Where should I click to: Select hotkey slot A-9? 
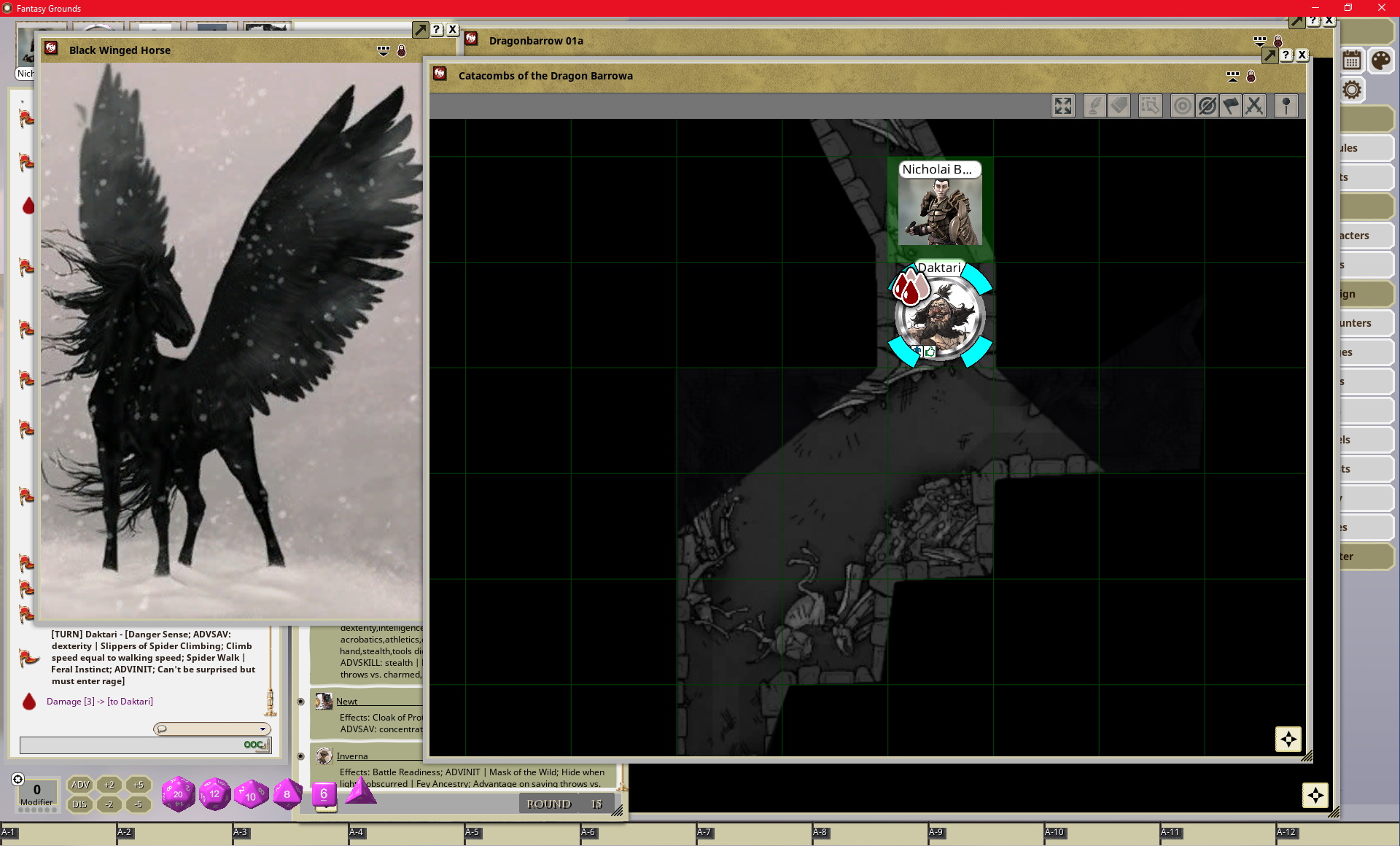coord(985,835)
